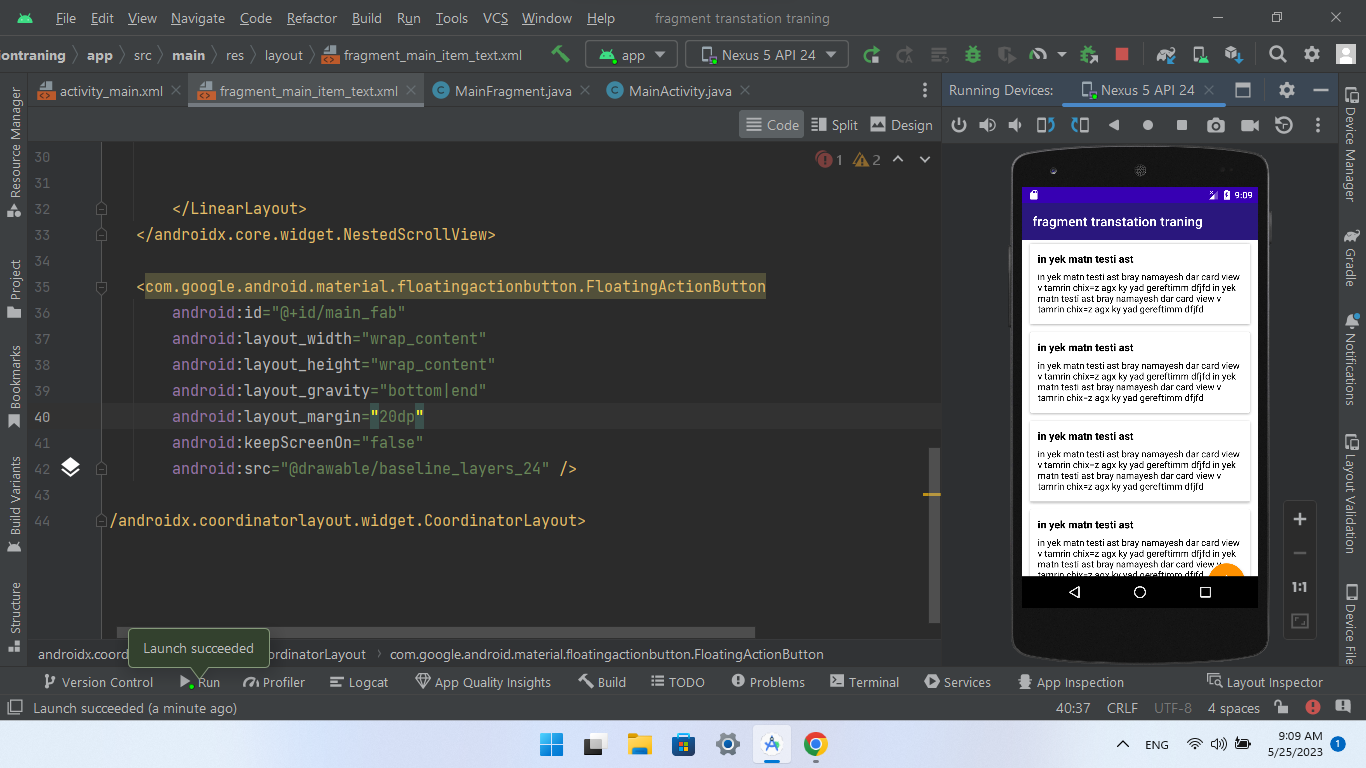Hide the Running Devices panel
The width and height of the screenshot is (1366, 768).
tap(1321, 90)
